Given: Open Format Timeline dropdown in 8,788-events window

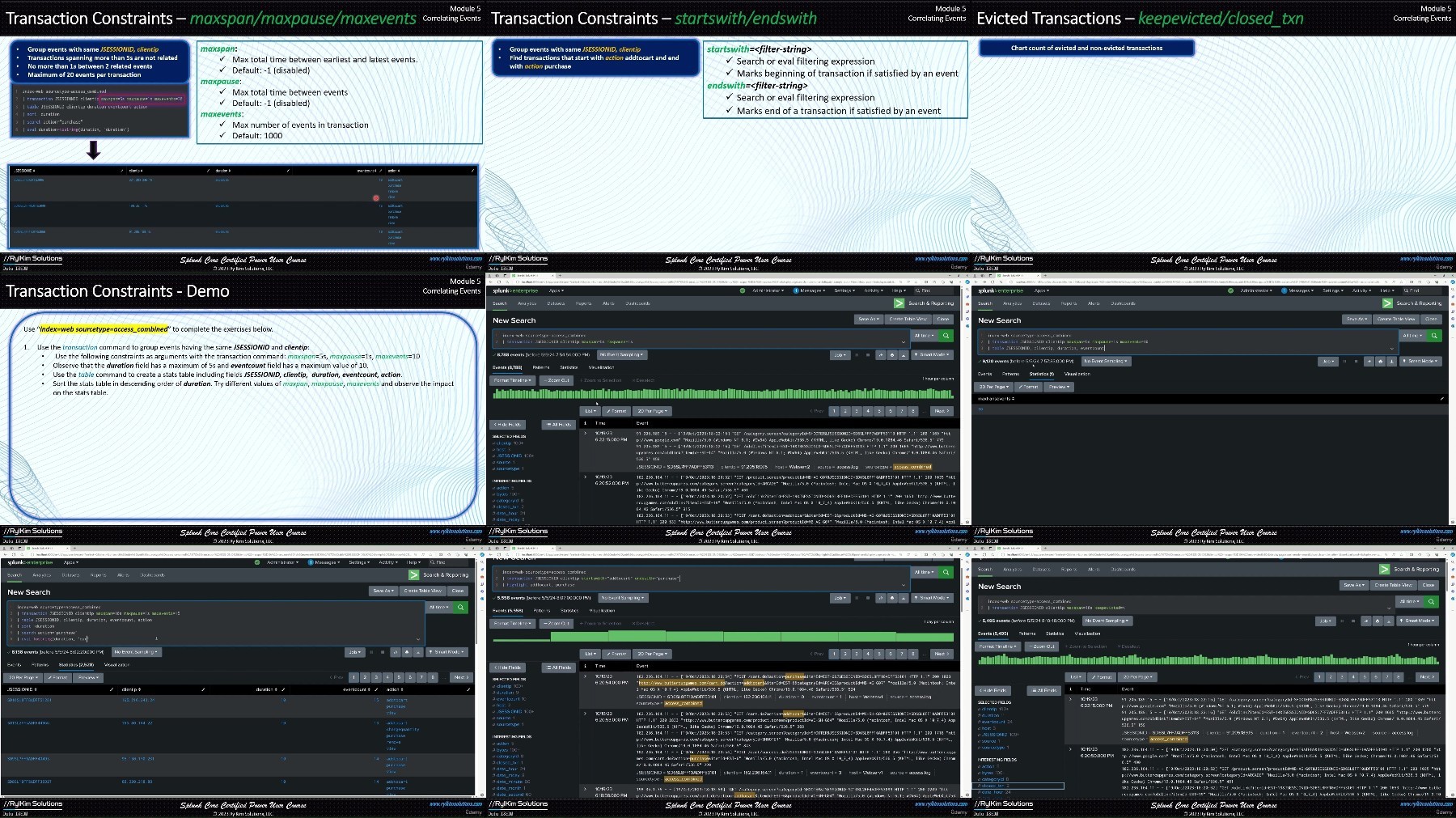Looking at the screenshot, I should point(513,380).
